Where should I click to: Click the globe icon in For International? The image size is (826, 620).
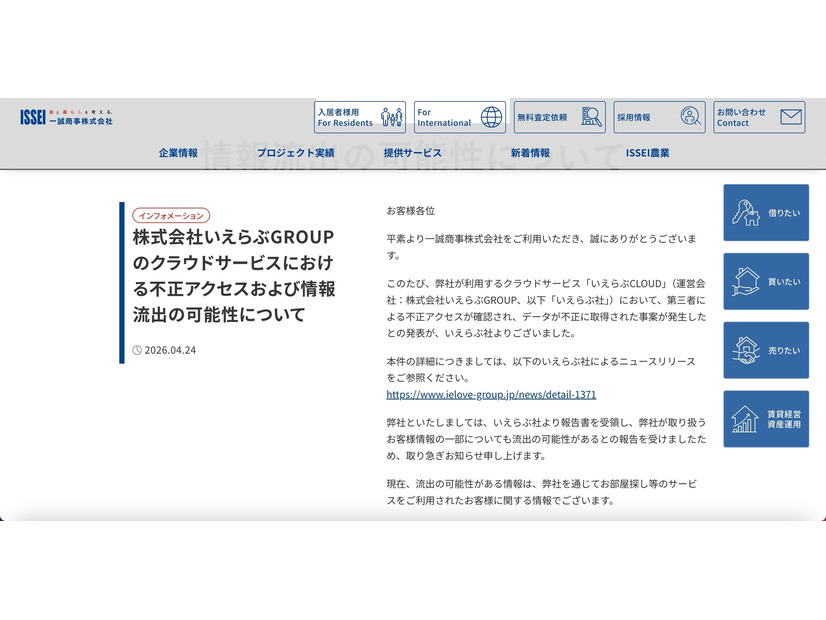click(491, 117)
